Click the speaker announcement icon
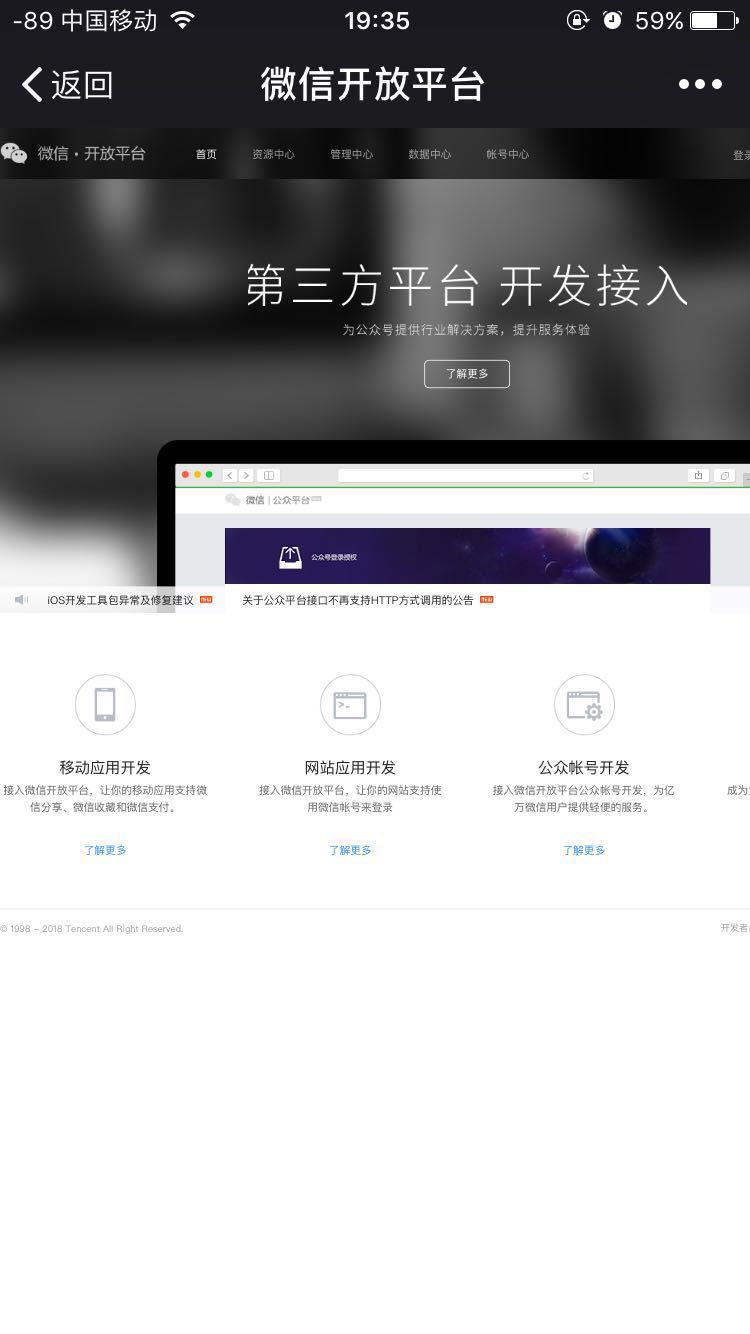This screenshot has width=750, height=1334. [x=21, y=600]
